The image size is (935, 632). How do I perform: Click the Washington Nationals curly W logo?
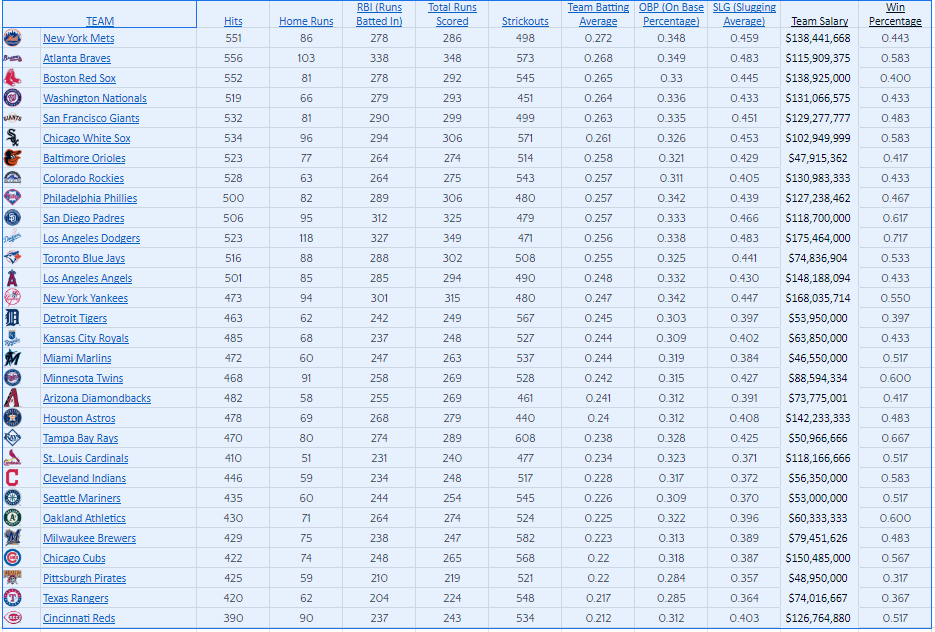(12, 98)
